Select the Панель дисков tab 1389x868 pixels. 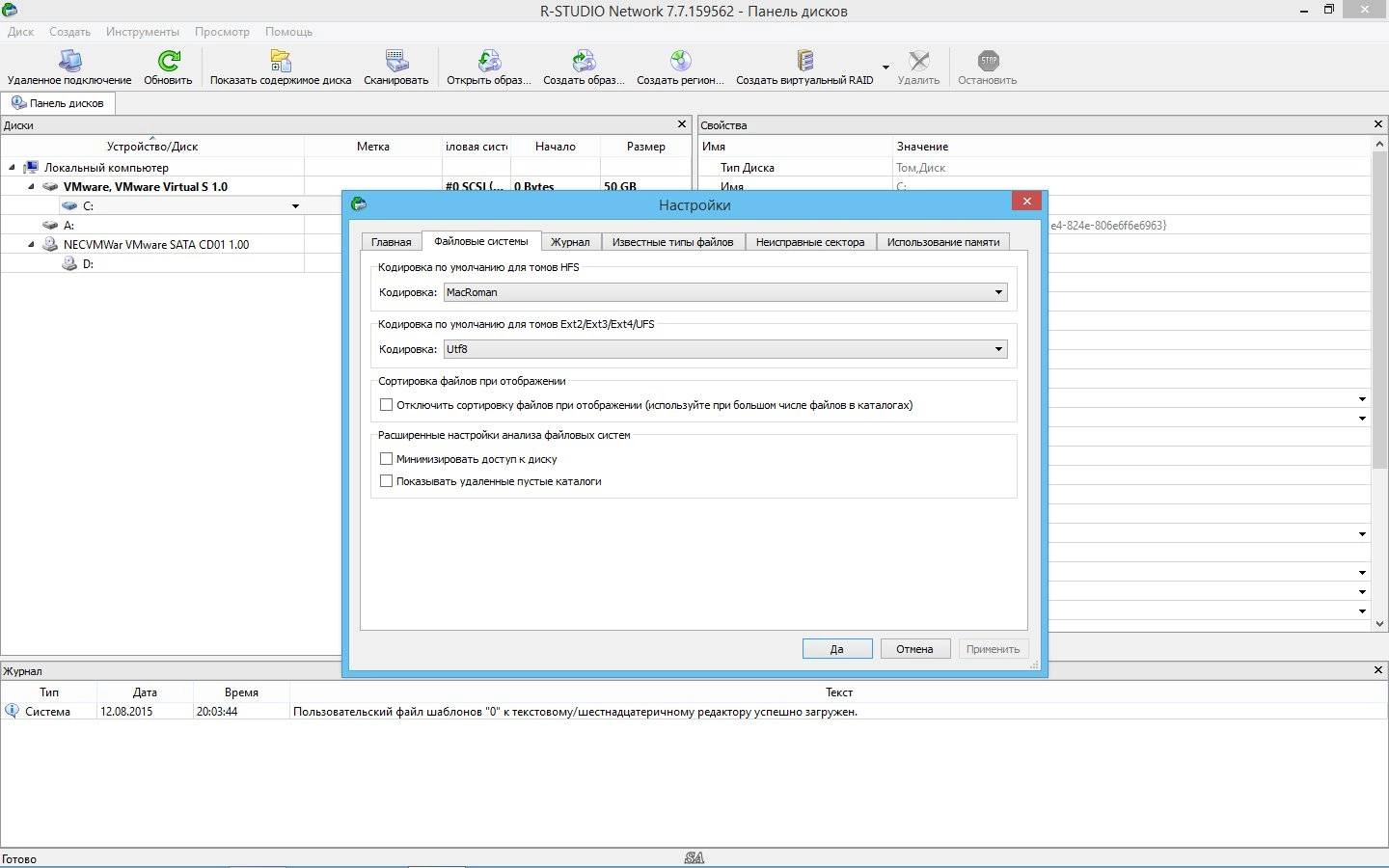click(58, 103)
